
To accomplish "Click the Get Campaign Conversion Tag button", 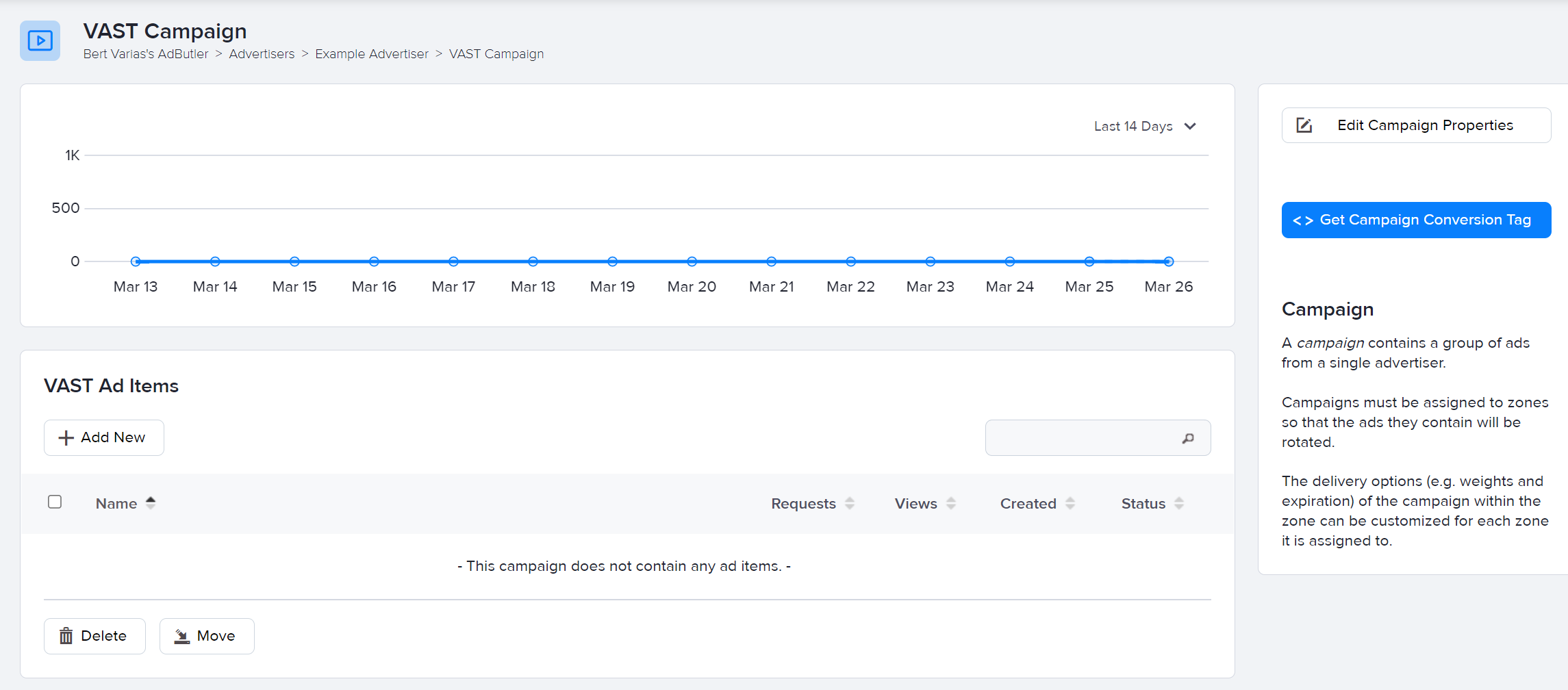I will click(x=1416, y=220).
